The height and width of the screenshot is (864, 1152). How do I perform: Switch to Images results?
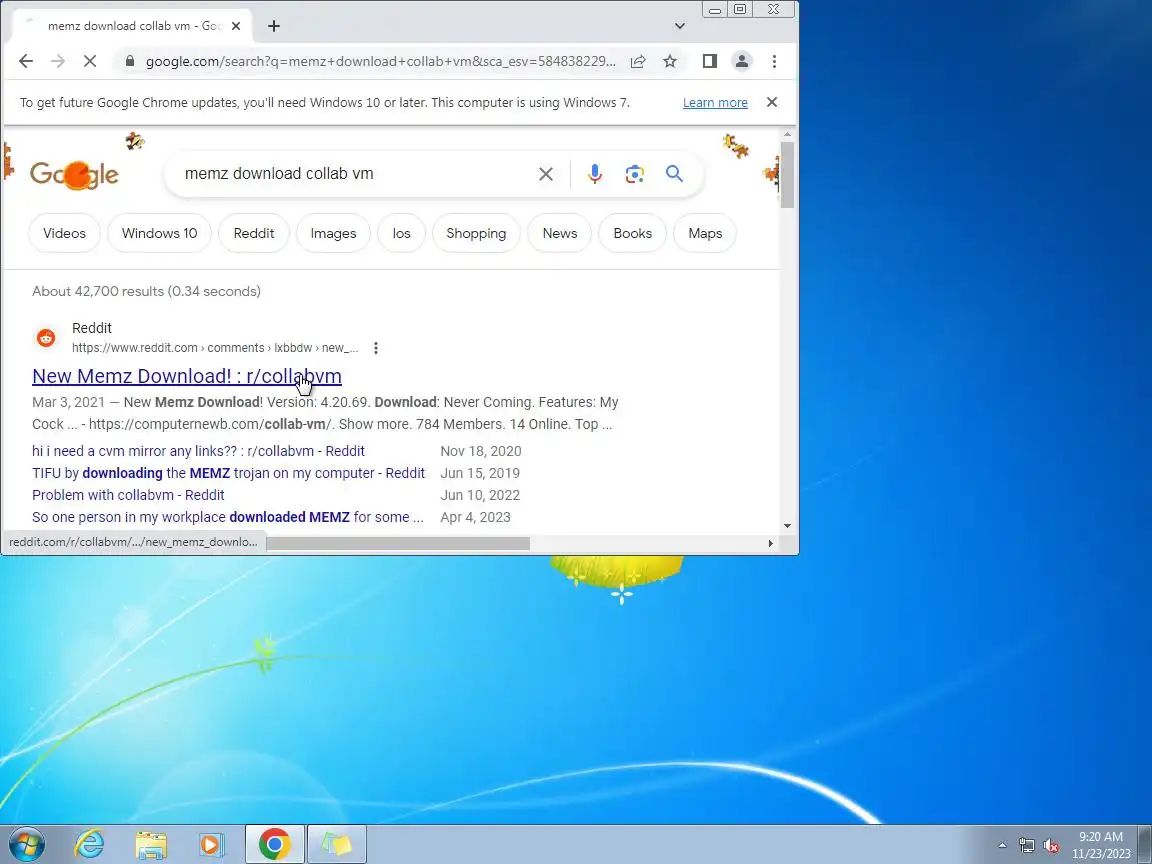coord(333,233)
